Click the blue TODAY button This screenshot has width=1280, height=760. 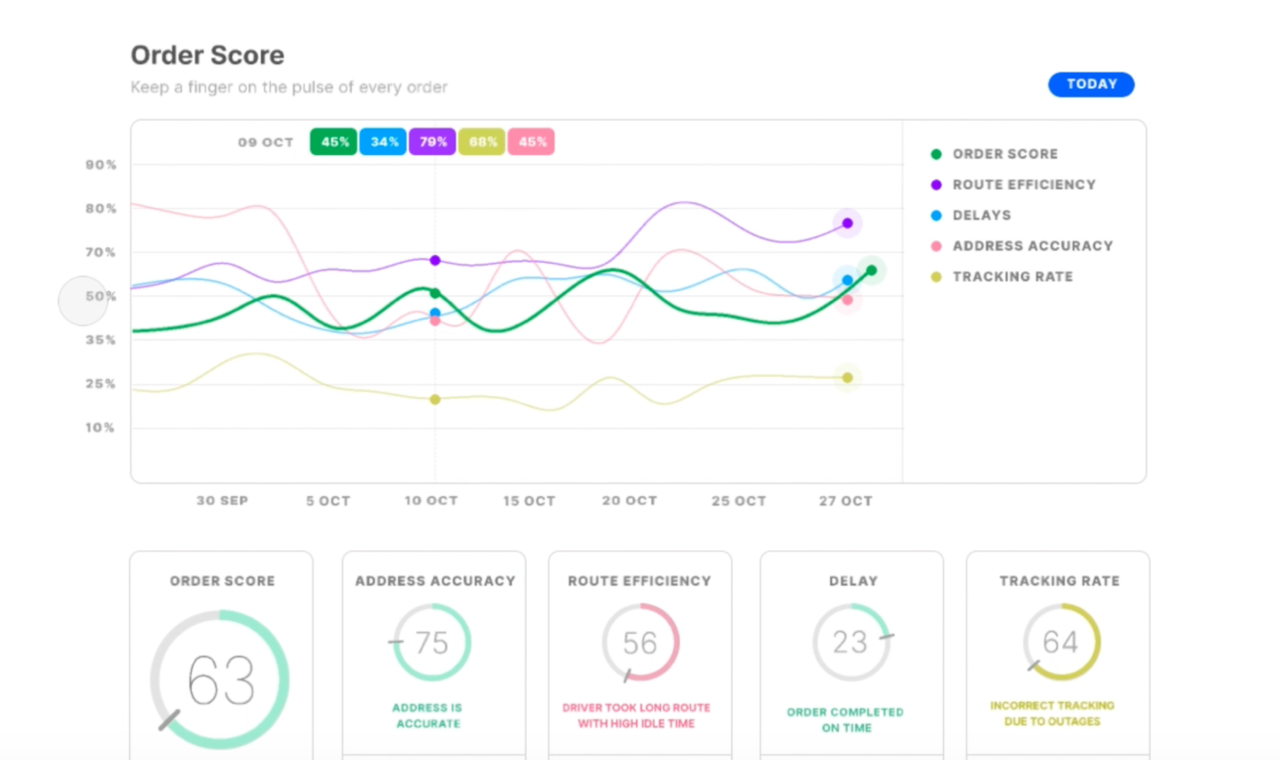(x=1091, y=84)
